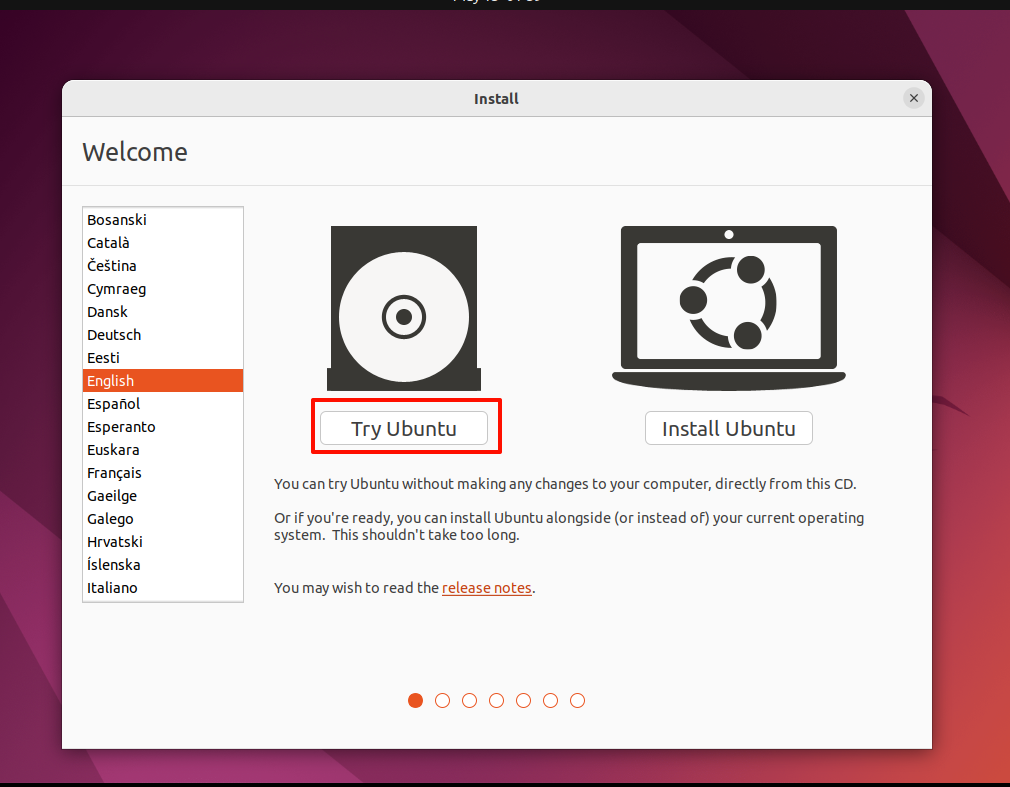Open the release notes link
This screenshot has width=1010, height=787.
486,588
